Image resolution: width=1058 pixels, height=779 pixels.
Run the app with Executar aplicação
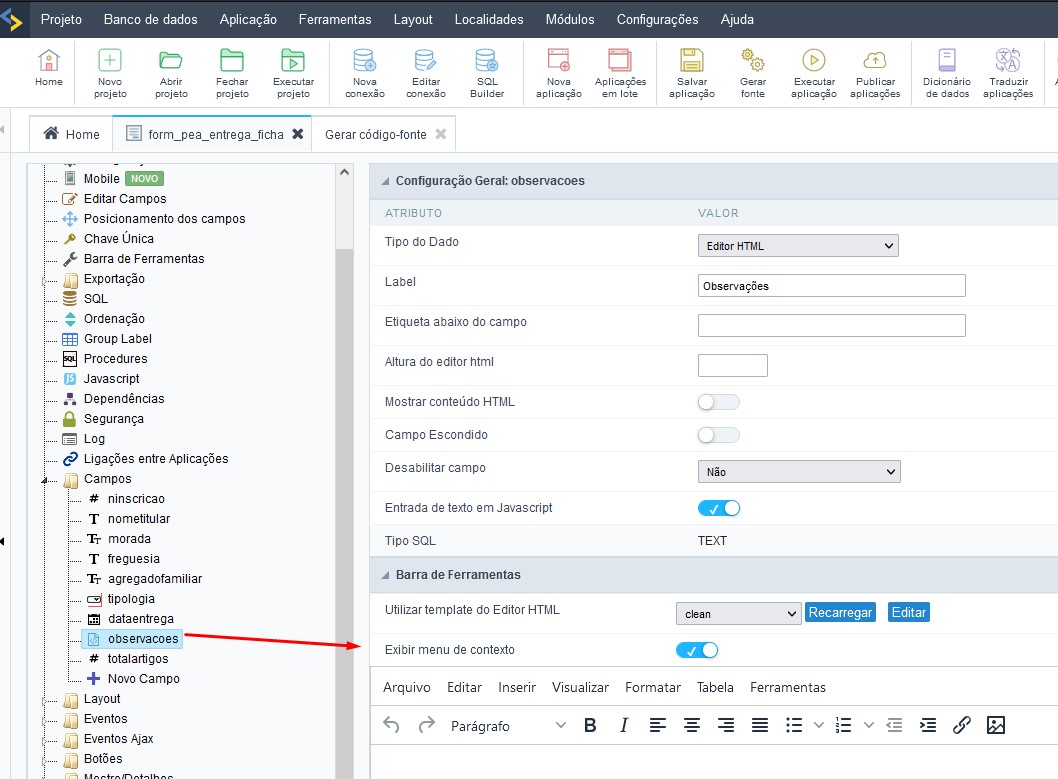[814, 74]
